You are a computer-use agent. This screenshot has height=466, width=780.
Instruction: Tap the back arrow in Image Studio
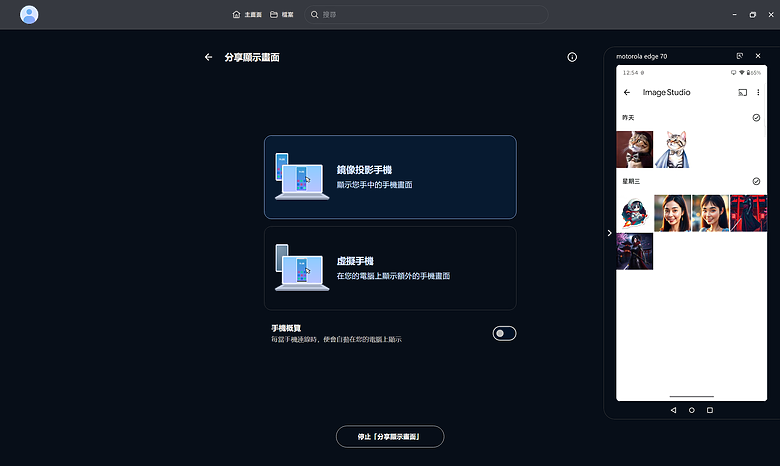click(x=627, y=93)
